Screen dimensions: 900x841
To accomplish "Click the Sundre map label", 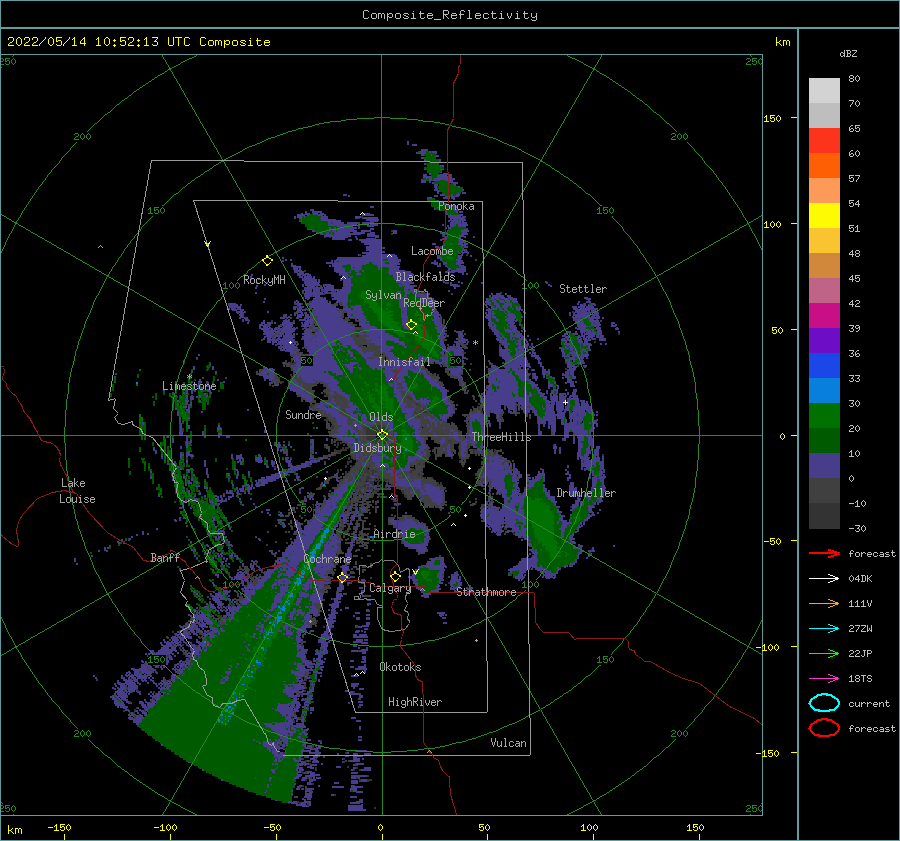I will click(x=304, y=414).
